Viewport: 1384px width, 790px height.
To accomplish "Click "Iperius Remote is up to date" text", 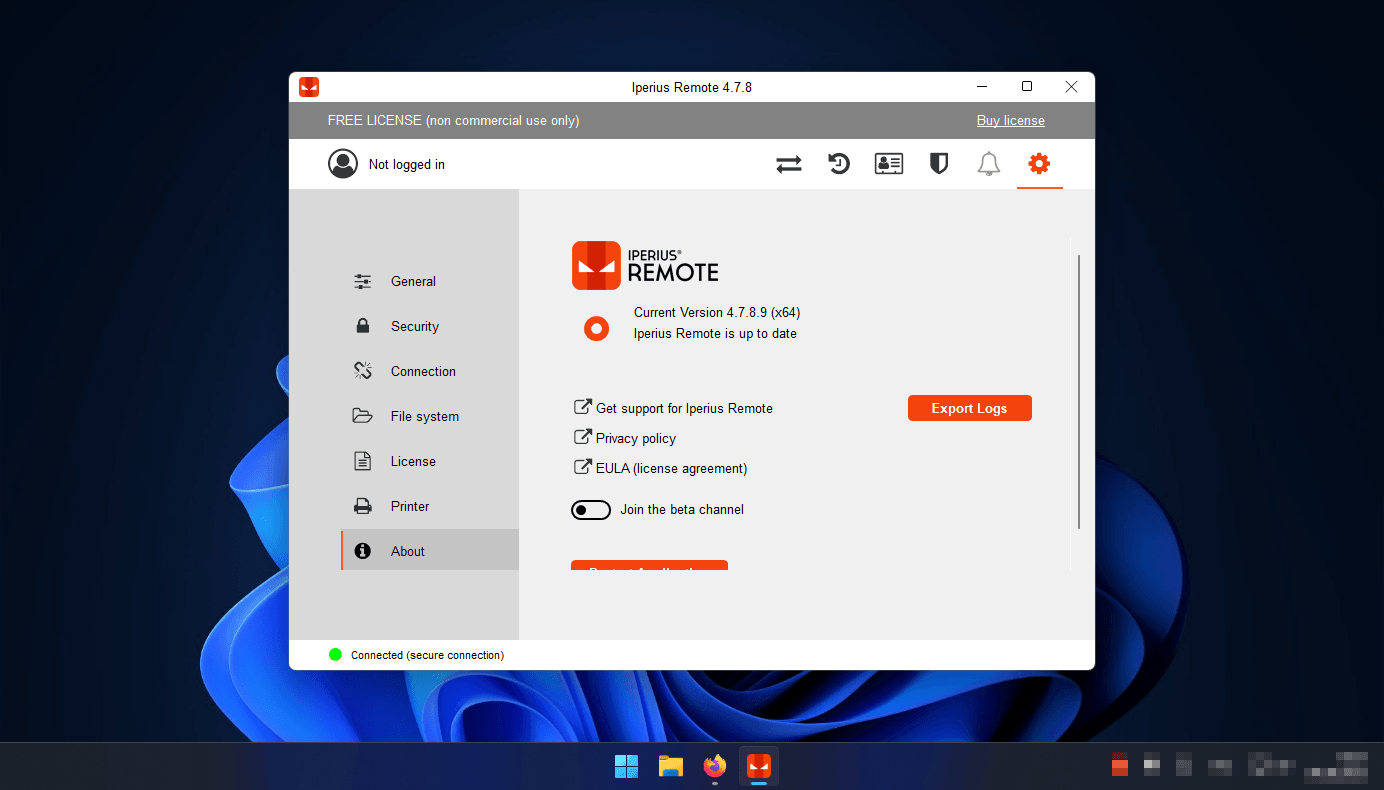I will coord(715,334).
